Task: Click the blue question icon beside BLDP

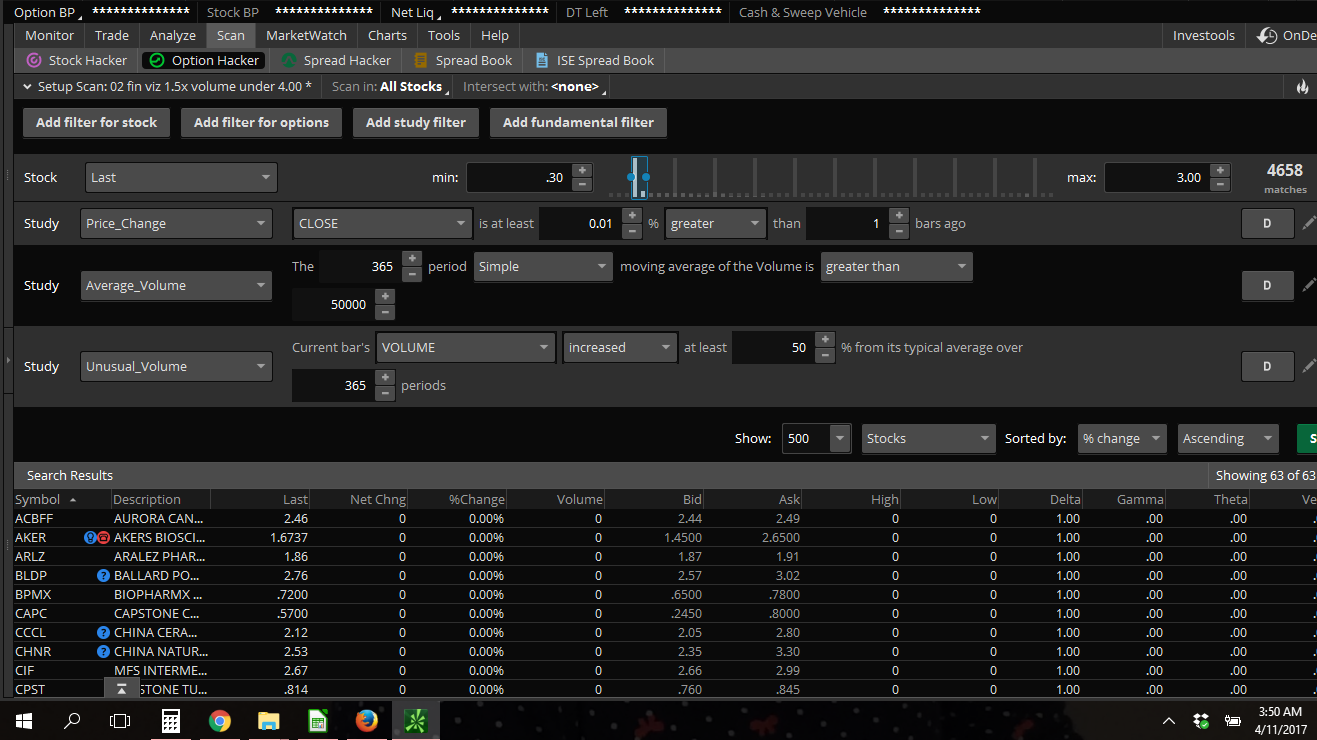Action: tap(102, 576)
